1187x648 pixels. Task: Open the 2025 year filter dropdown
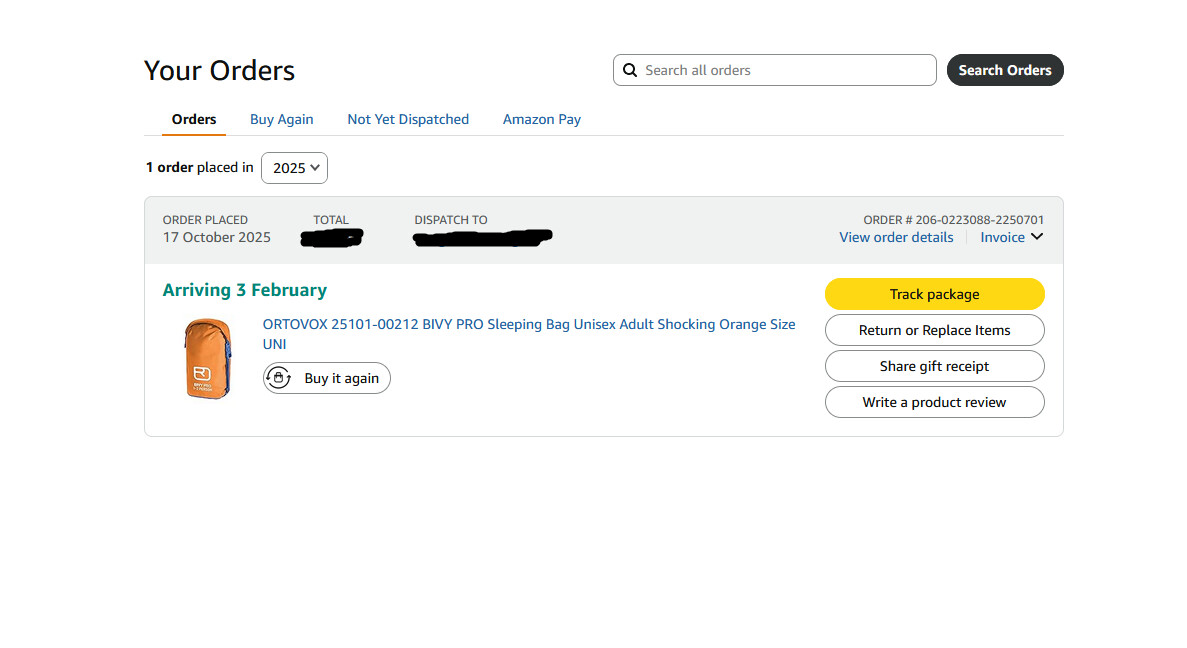(x=294, y=168)
